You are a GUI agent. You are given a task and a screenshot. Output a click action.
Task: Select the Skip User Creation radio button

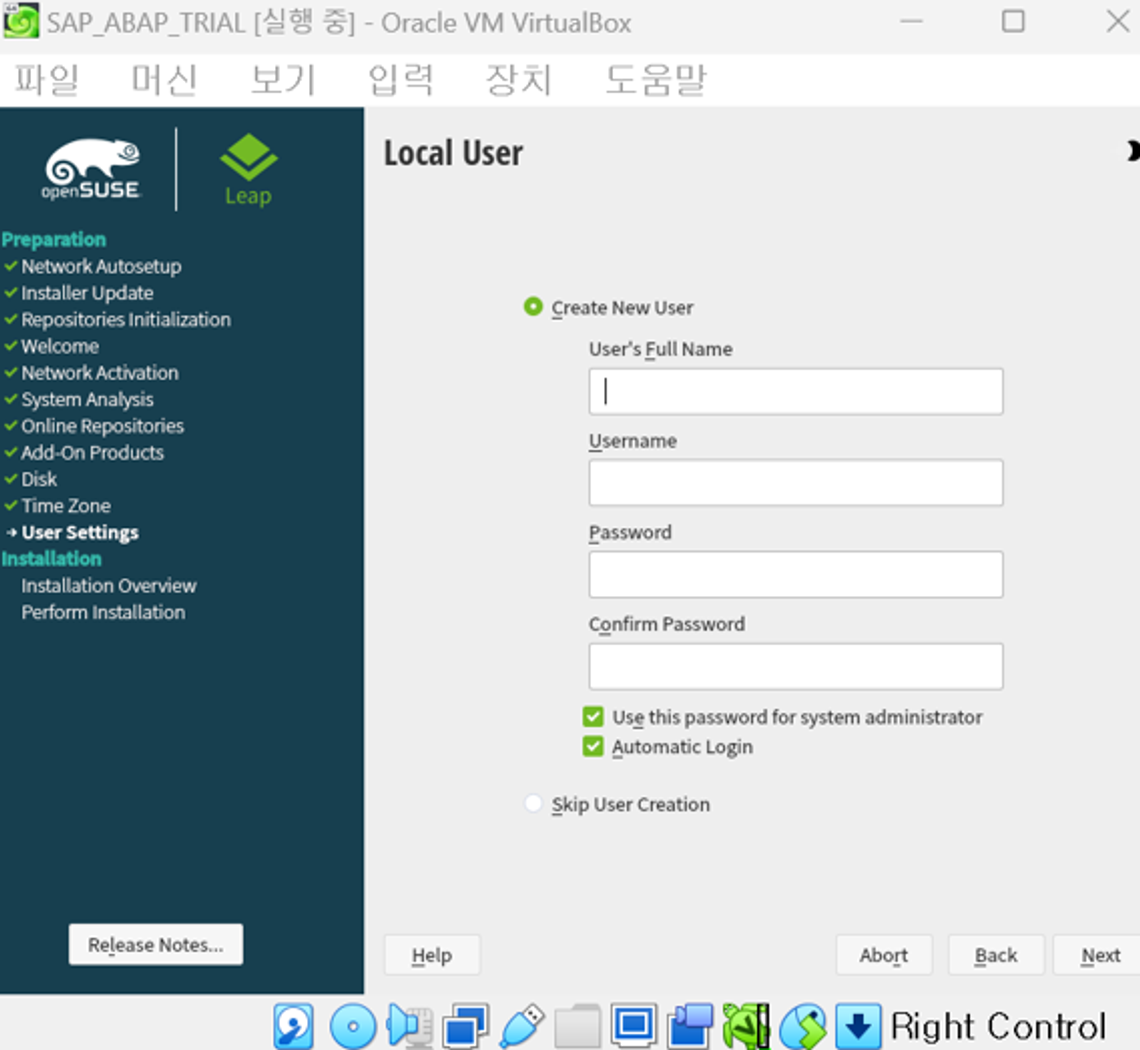(x=533, y=803)
